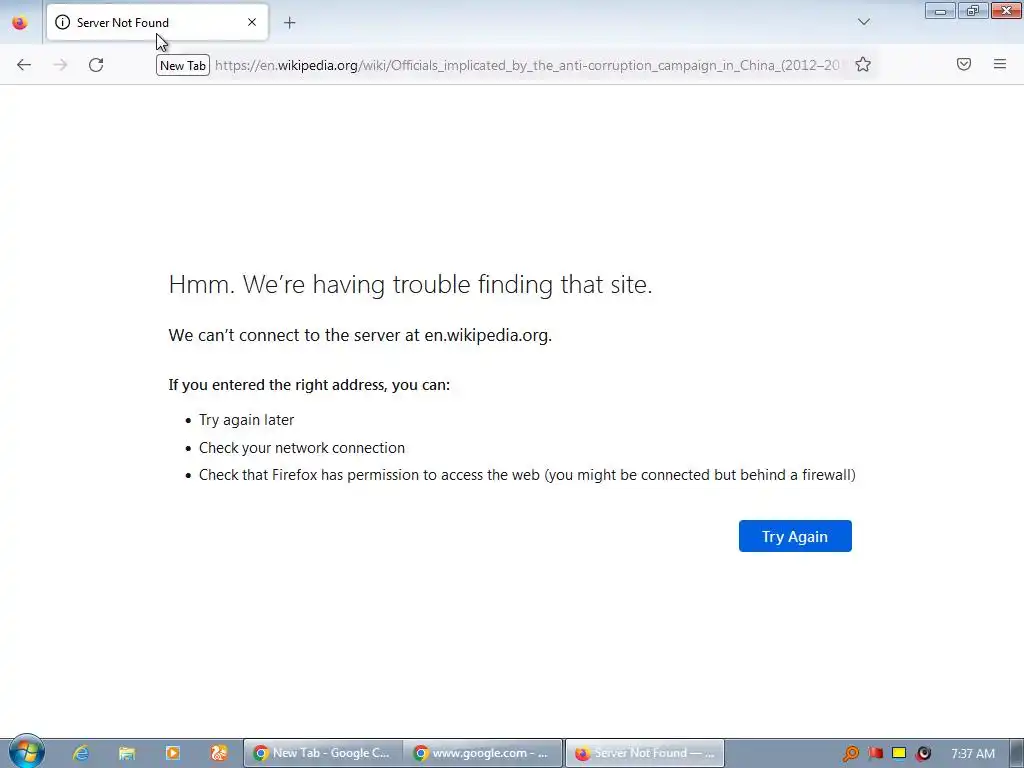Switch to www.google.com Chrome window
This screenshot has width=1024, height=768.
coord(483,753)
